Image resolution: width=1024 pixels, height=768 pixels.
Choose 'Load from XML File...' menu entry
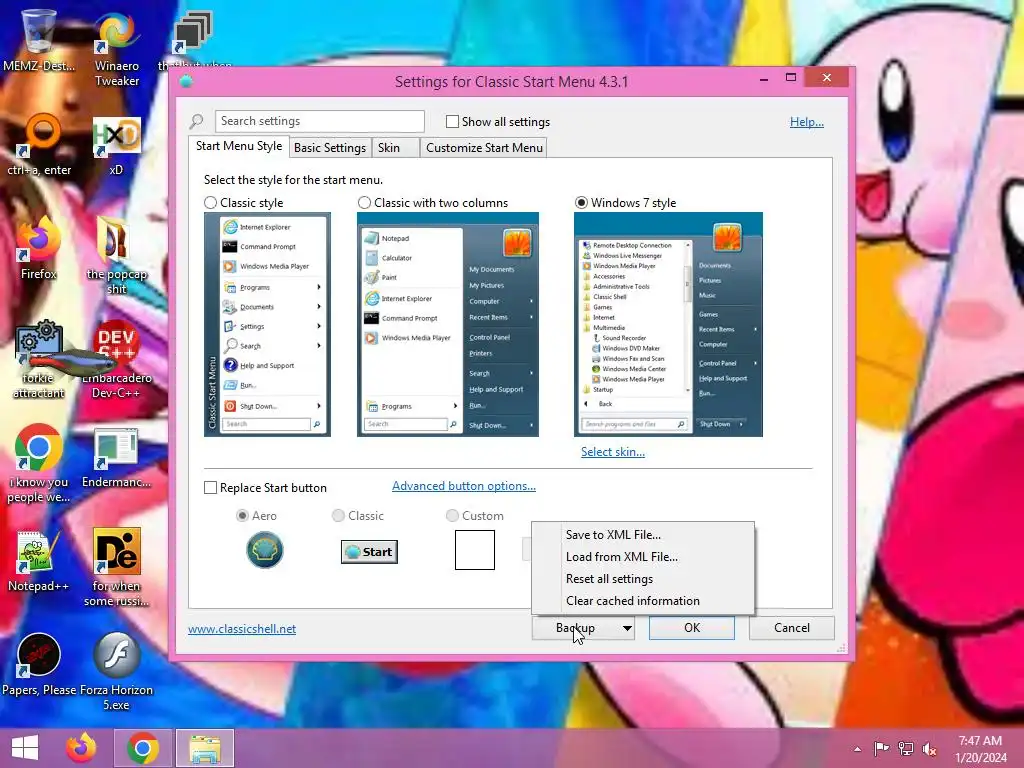[x=643, y=557]
